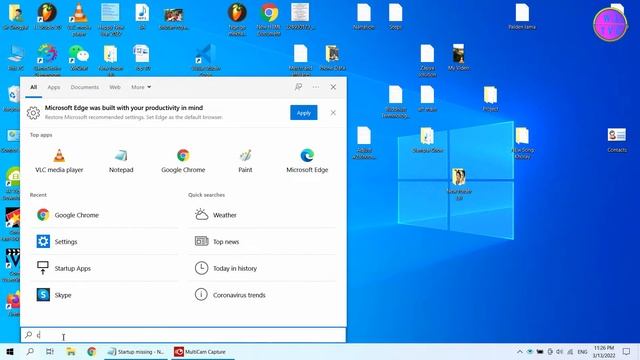Viewport: 640px width, 360px height.
Task: Close the search panel
Action: click(x=333, y=87)
